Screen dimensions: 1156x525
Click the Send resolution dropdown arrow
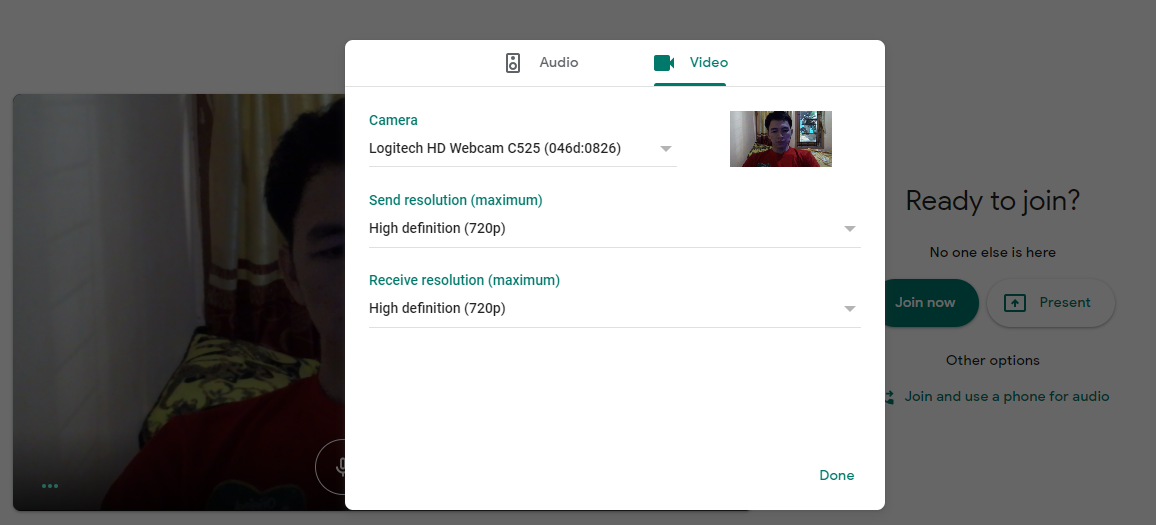(x=849, y=229)
